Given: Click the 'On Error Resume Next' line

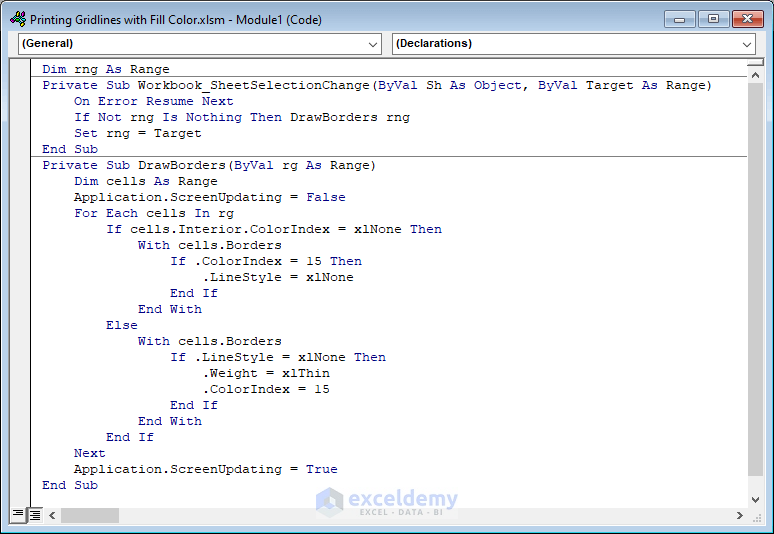Looking at the screenshot, I should tap(154, 101).
